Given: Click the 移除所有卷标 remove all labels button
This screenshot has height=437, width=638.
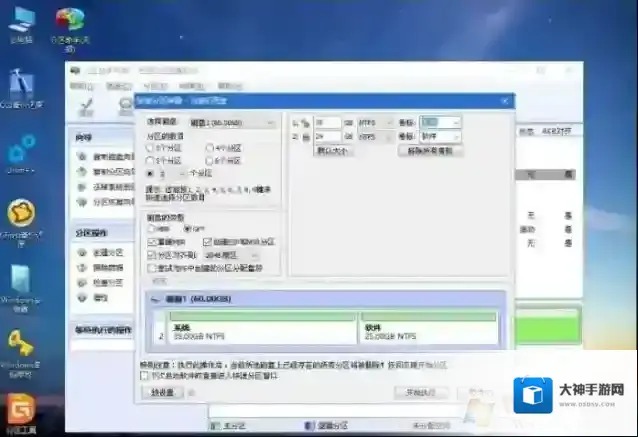Looking at the screenshot, I should pyautogui.click(x=430, y=151).
